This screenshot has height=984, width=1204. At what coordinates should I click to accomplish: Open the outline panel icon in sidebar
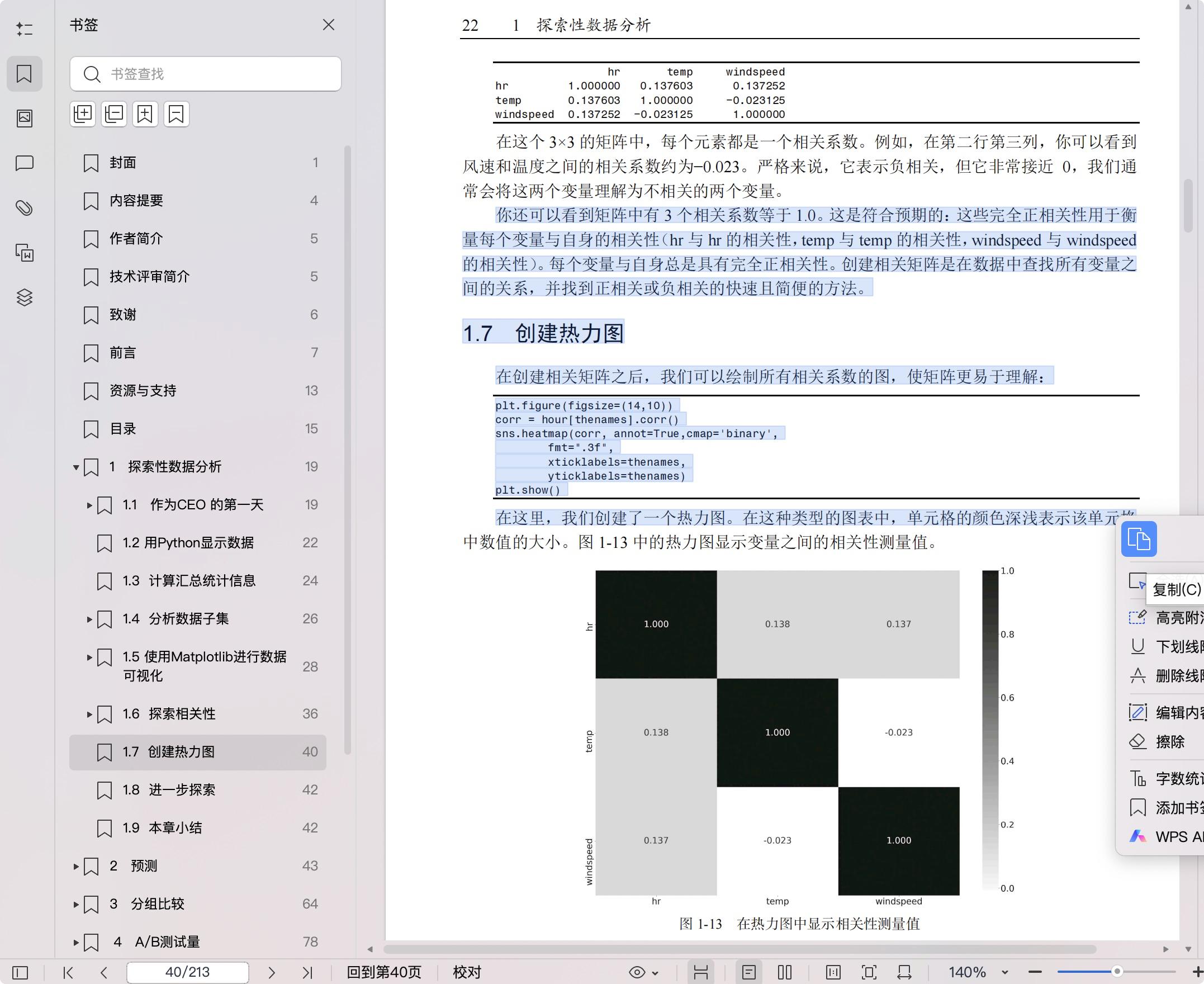point(25,29)
